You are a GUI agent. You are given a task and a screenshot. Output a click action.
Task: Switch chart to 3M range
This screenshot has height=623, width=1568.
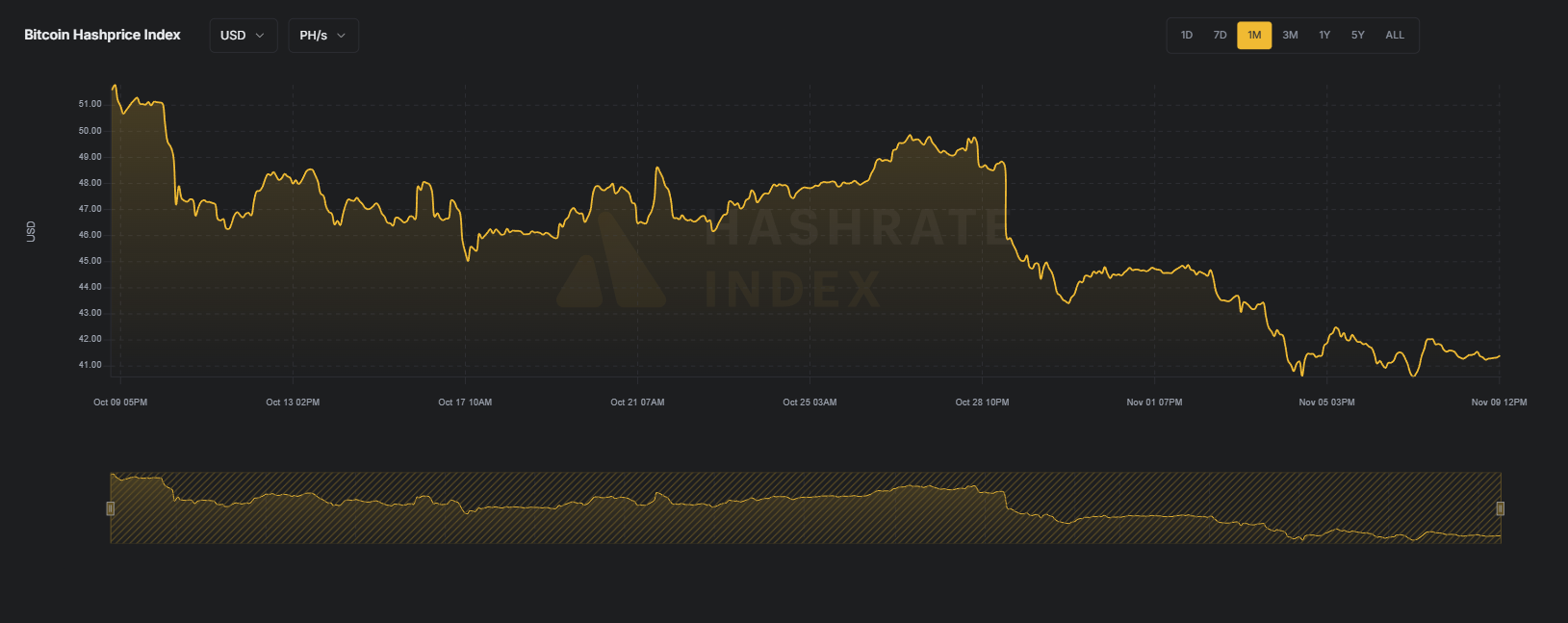coord(1290,36)
